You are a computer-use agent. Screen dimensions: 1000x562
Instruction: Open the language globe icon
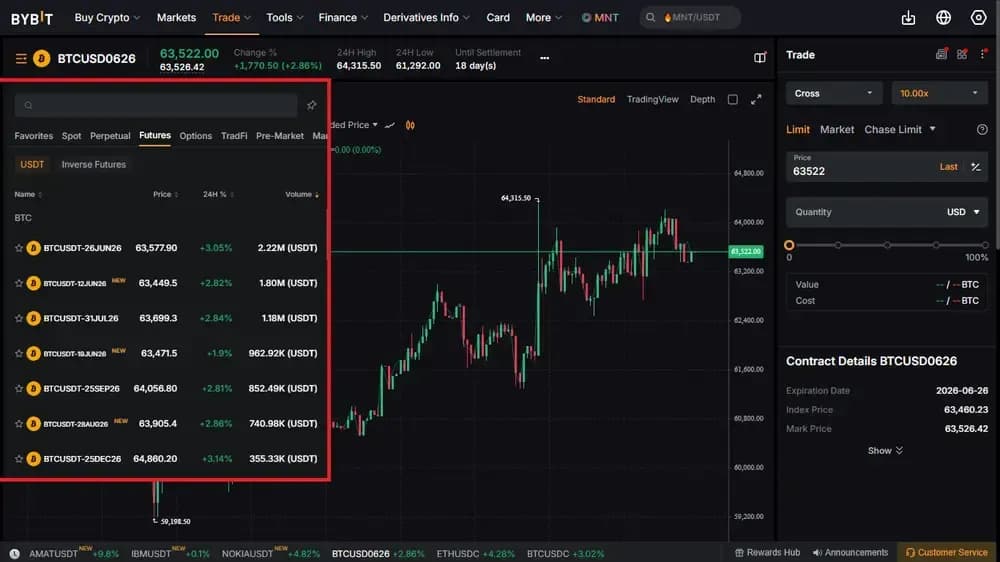coord(943,18)
